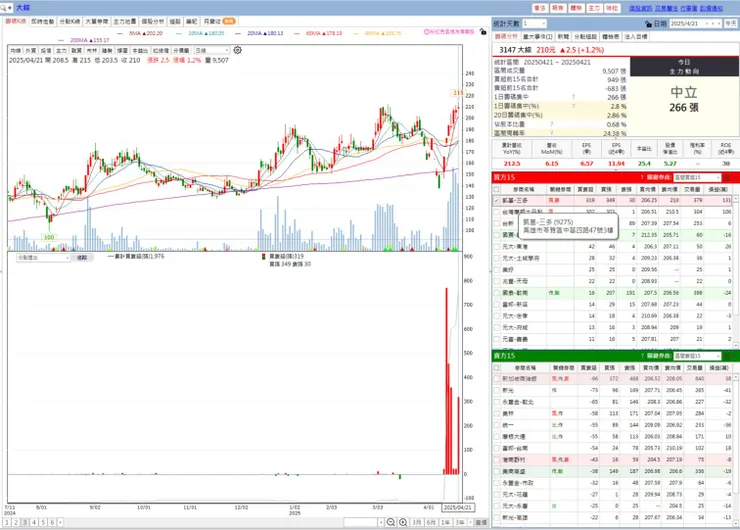Click the 重置 reset button
This screenshot has width=740, height=530.
(481, 522)
